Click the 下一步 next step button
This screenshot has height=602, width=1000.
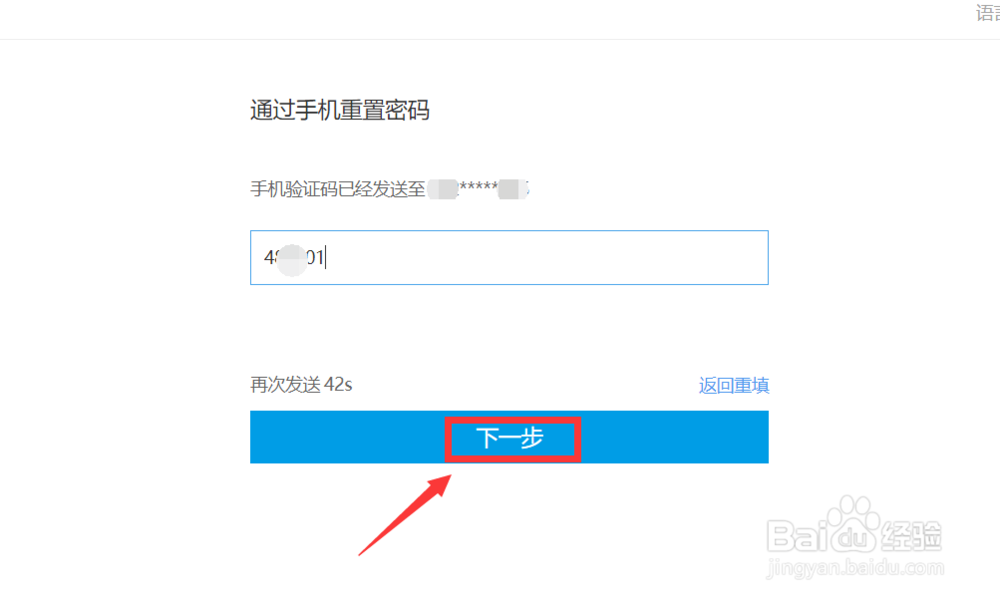pos(509,437)
